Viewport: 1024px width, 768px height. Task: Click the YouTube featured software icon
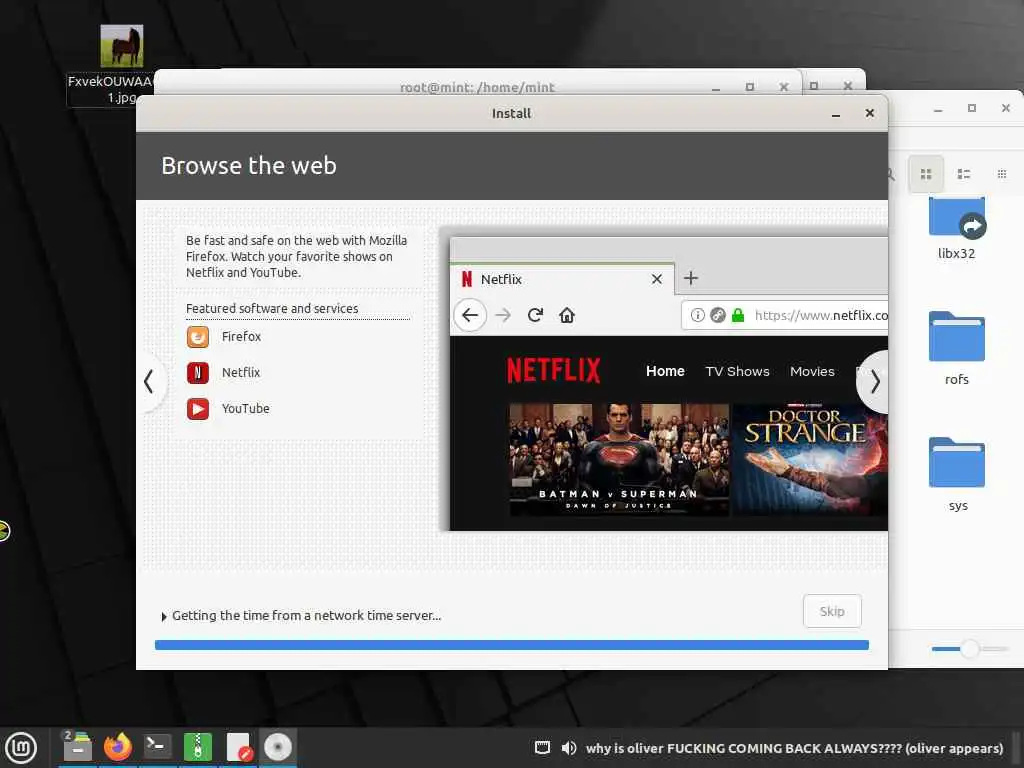[198, 409]
